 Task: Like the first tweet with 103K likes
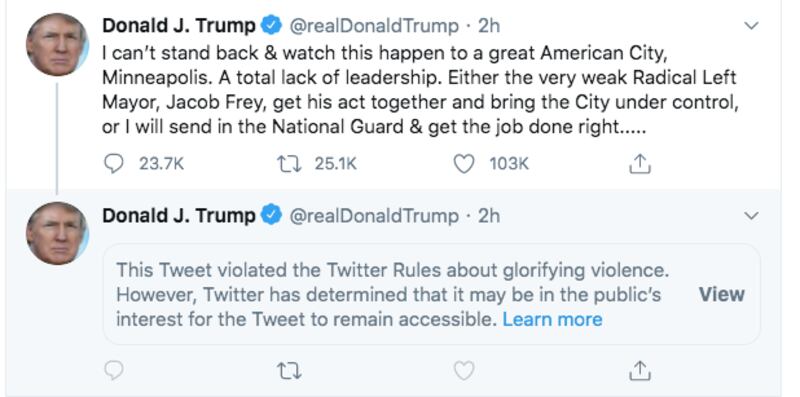[464, 164]
